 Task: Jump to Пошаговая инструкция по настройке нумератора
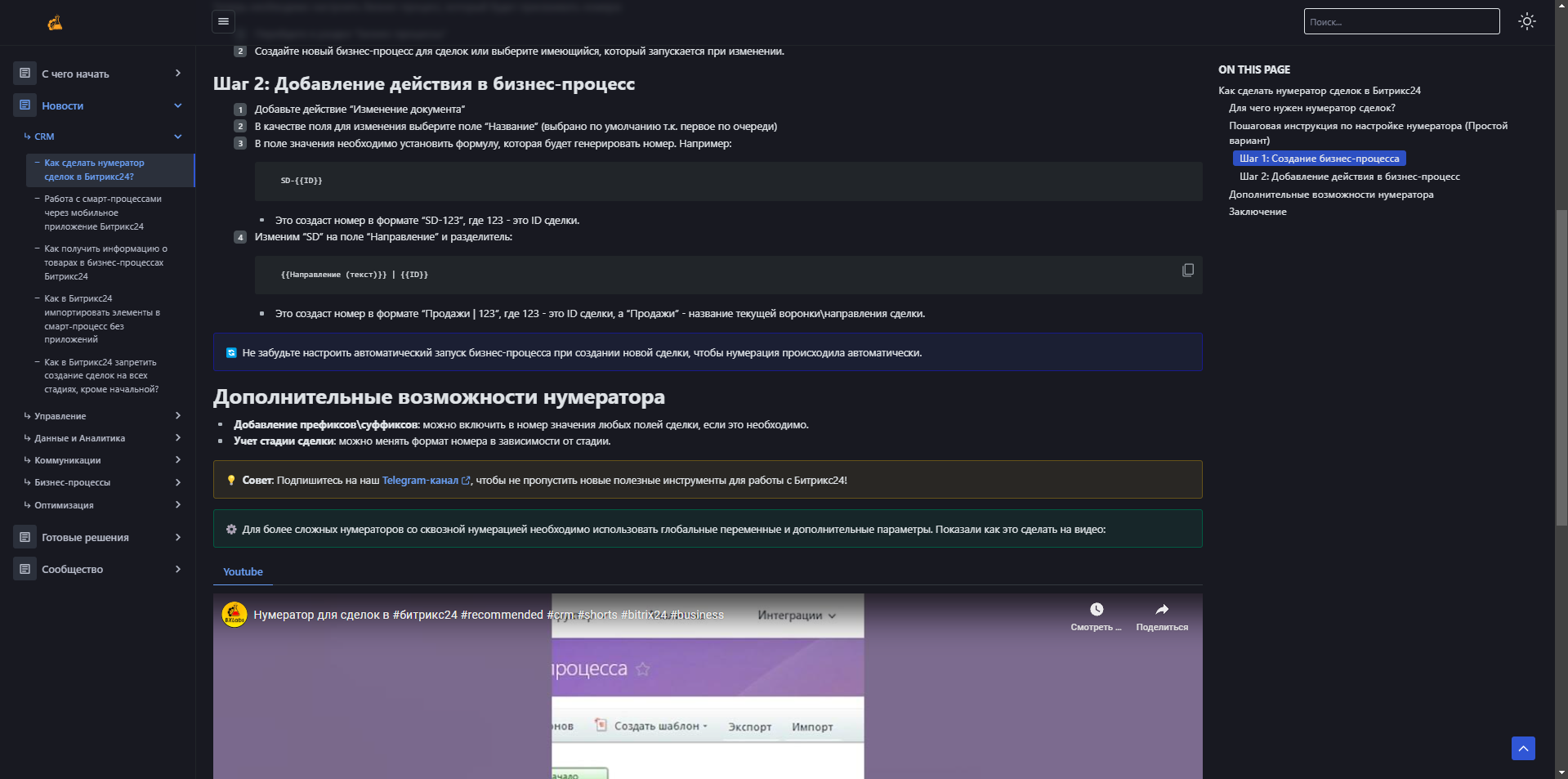pos(1369,133)
